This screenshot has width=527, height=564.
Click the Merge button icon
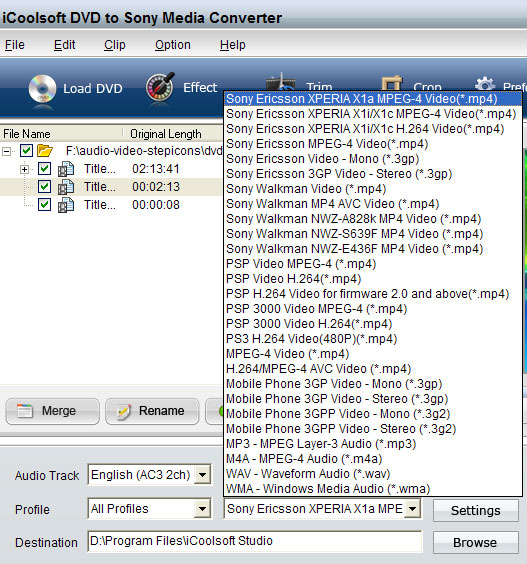(x=25, y=411)
